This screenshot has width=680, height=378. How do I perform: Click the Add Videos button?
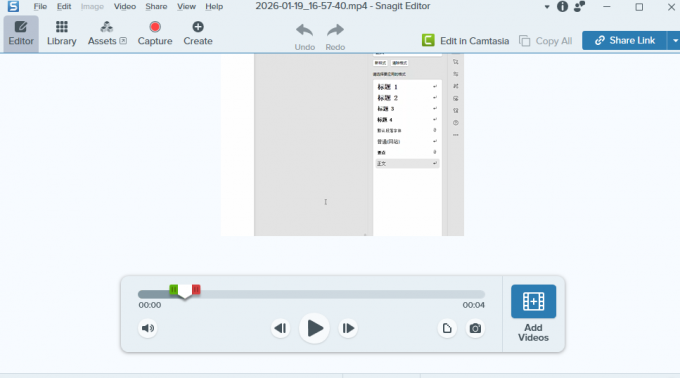pos(533,313)
